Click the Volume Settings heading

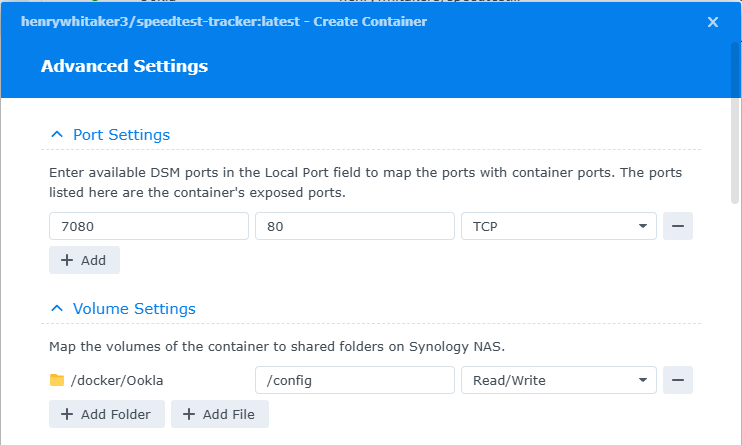(134, 309)
